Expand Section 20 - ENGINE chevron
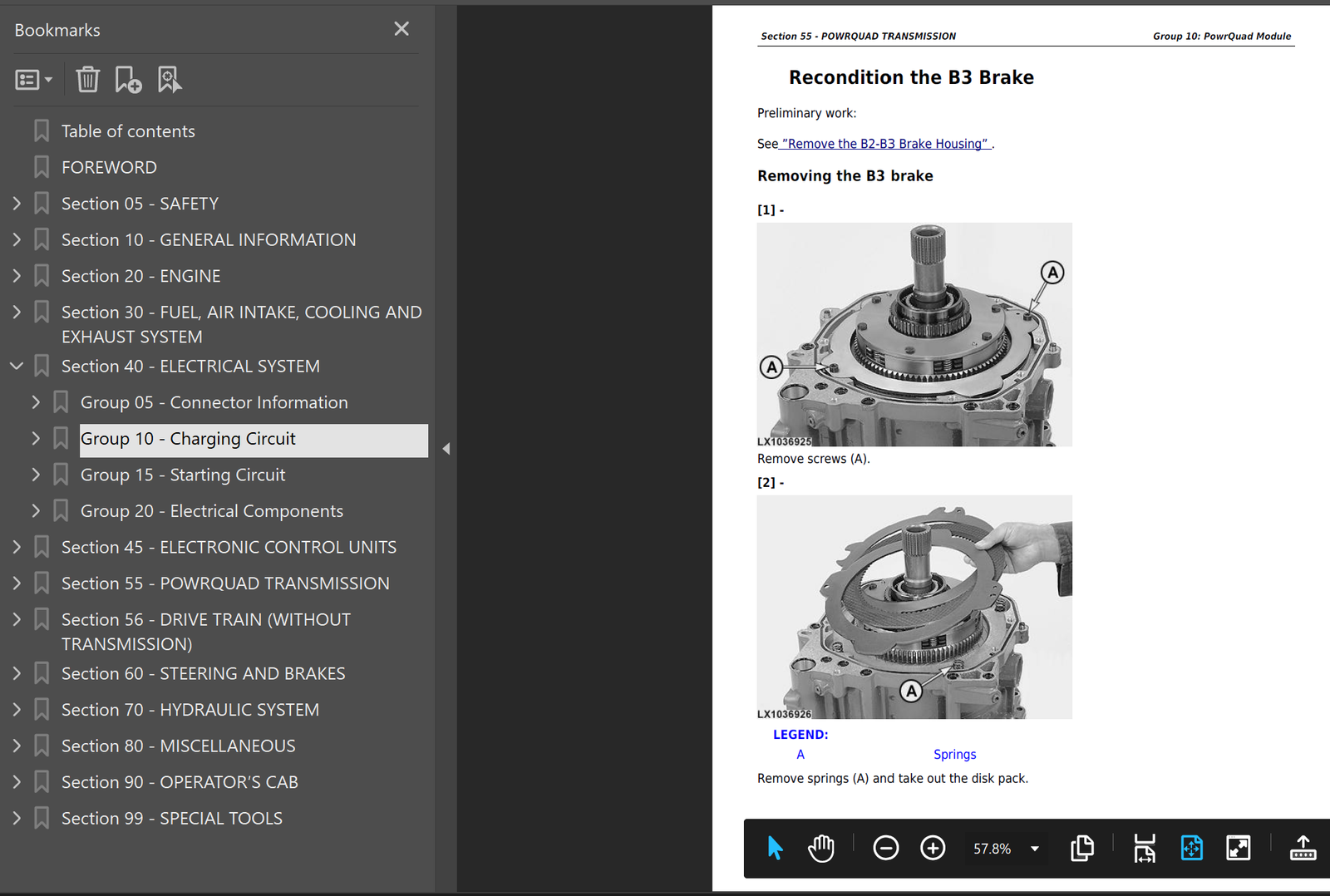This screenshot has height=896, width=1330. tap(17, 276)
